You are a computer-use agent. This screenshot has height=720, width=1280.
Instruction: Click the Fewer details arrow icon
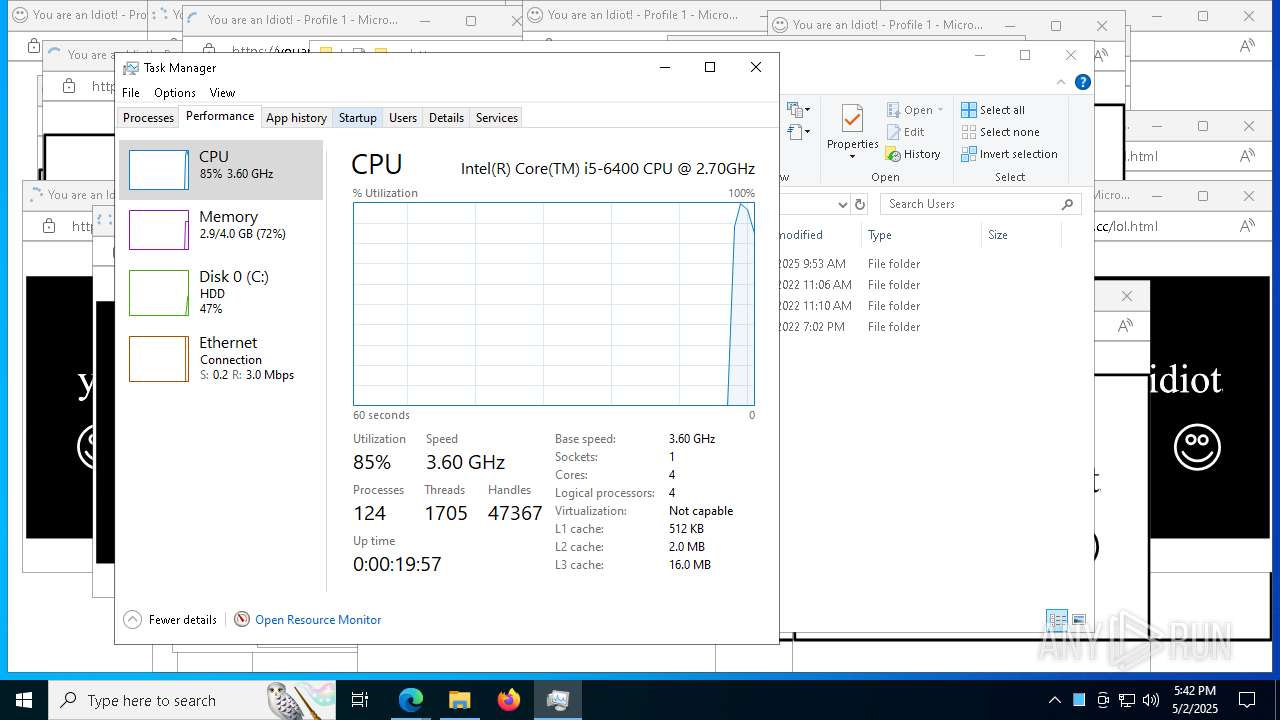pos(132,619)
